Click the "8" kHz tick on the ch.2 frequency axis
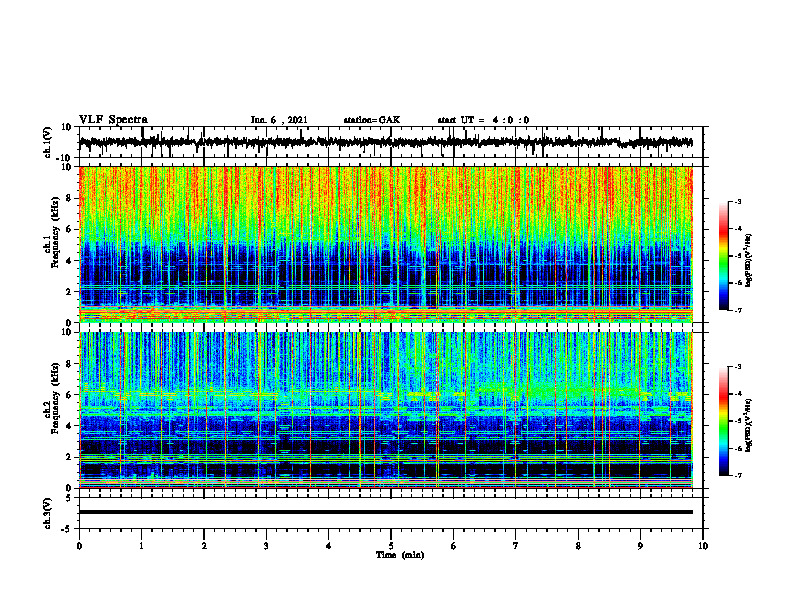This screenshot has width=792, height=612. [69, 364]
